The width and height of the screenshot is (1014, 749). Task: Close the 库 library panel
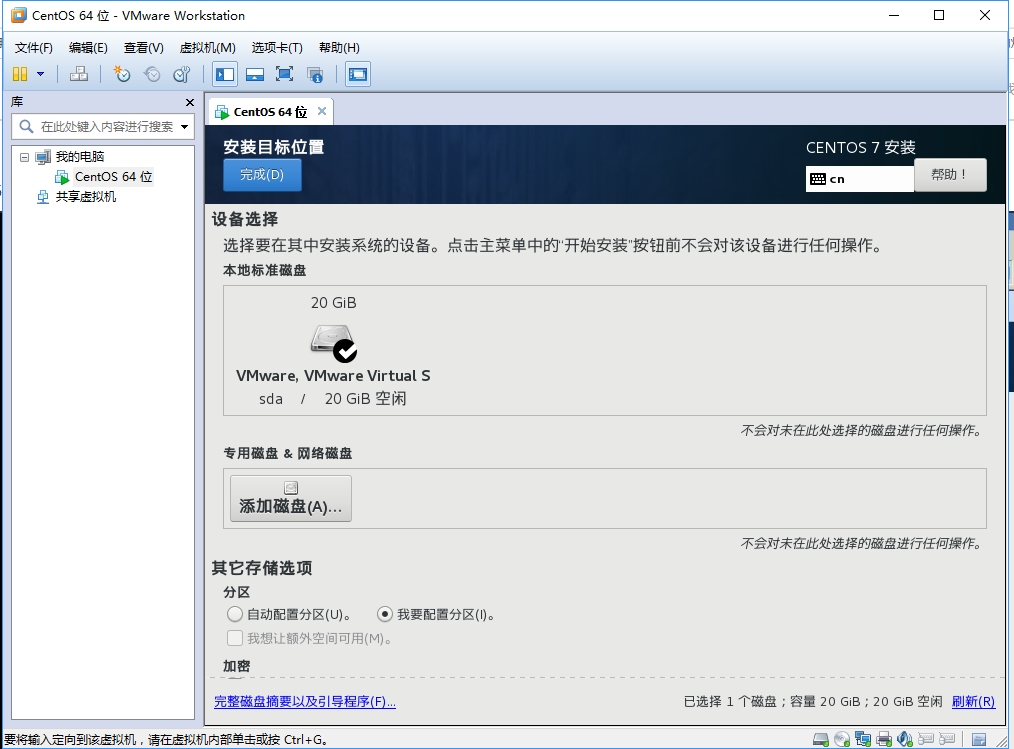tap(189, 102)
